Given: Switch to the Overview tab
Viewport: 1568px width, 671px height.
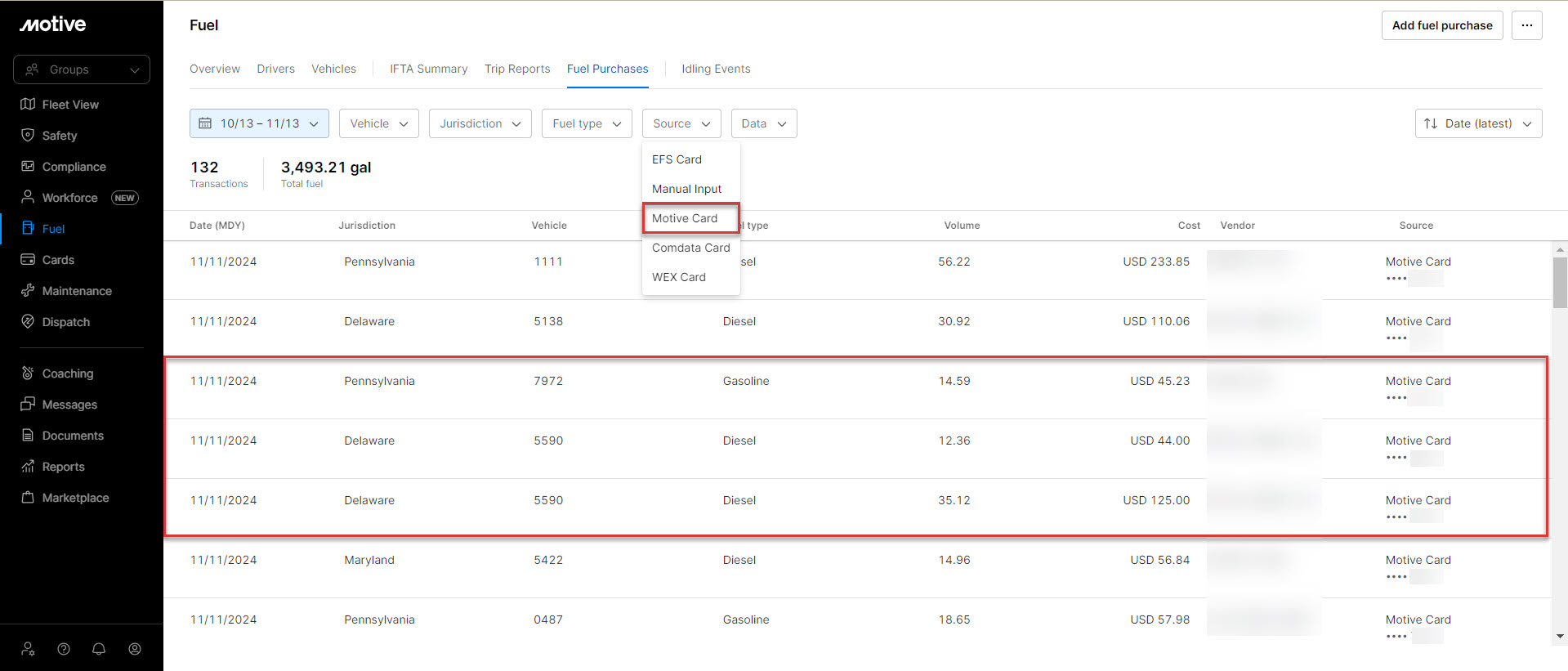Looking at the screenshot, I should click(215, 69).
